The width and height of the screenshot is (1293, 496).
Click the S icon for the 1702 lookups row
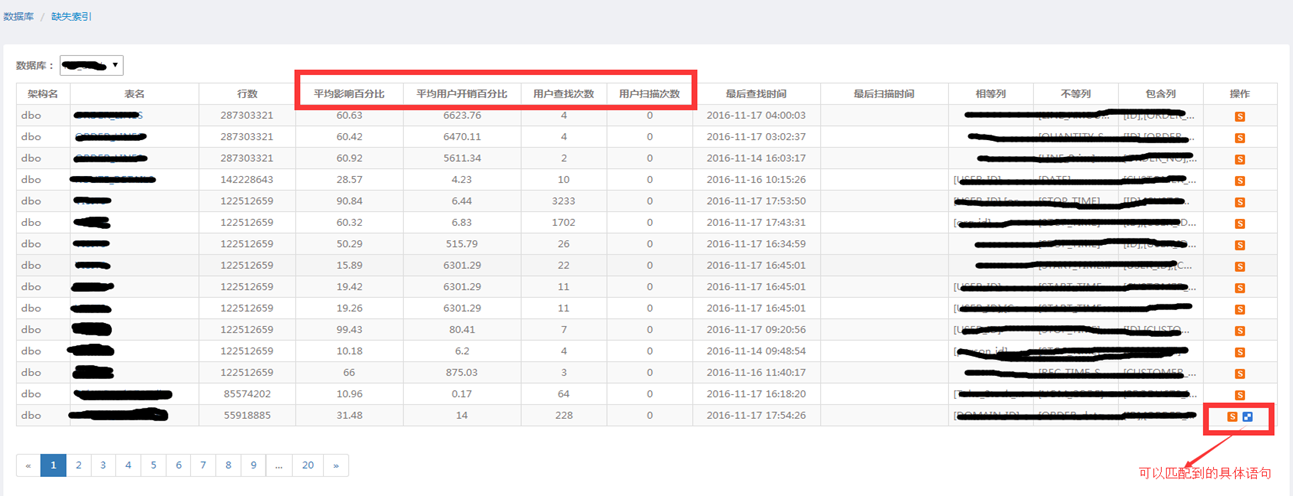[1240, 223]
